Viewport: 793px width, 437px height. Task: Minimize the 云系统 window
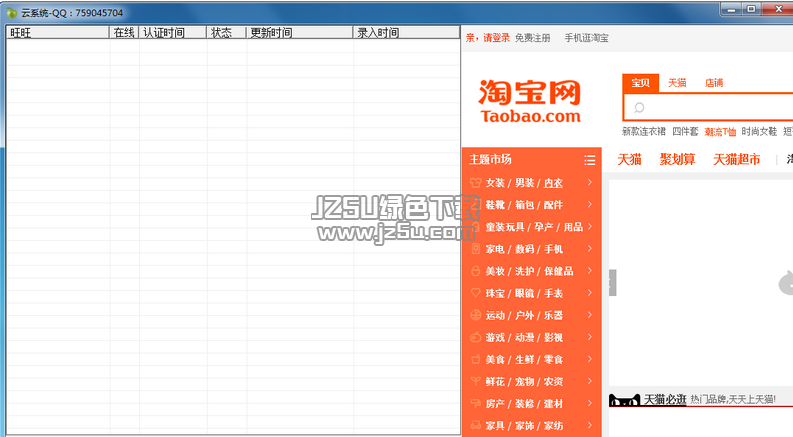point(731,9)
